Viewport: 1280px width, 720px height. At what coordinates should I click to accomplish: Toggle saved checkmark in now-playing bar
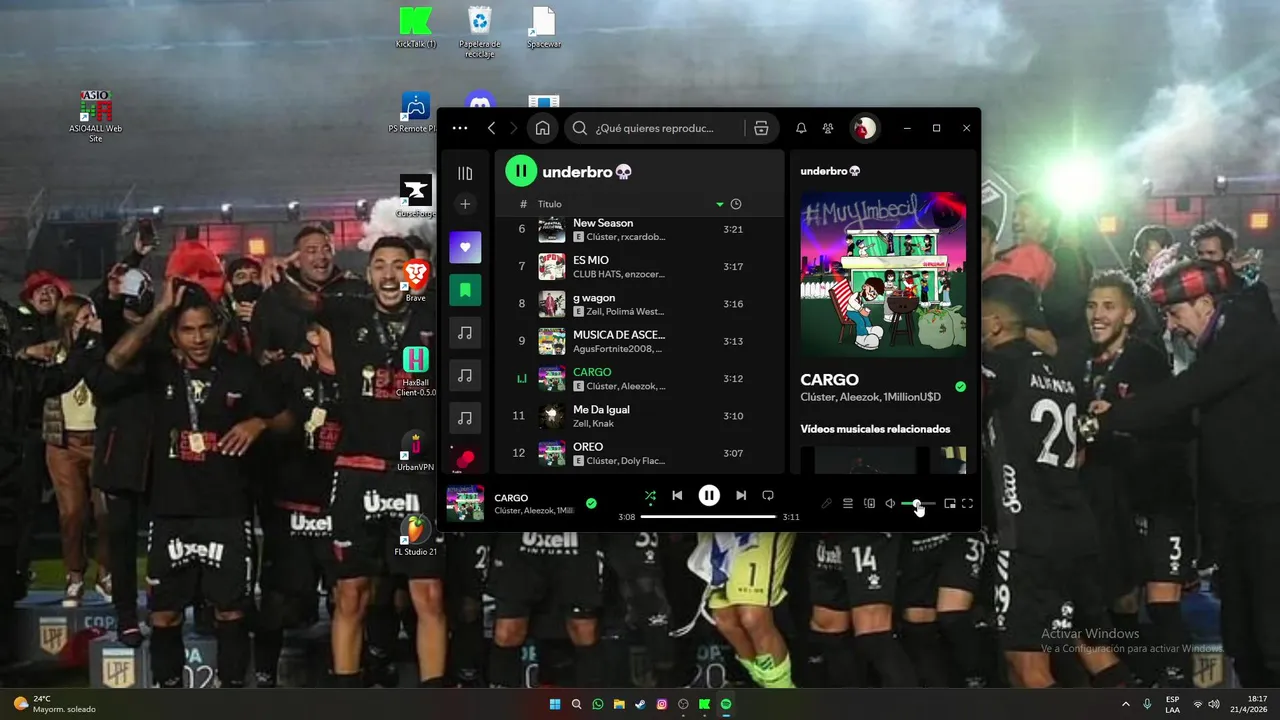(591, 503)
